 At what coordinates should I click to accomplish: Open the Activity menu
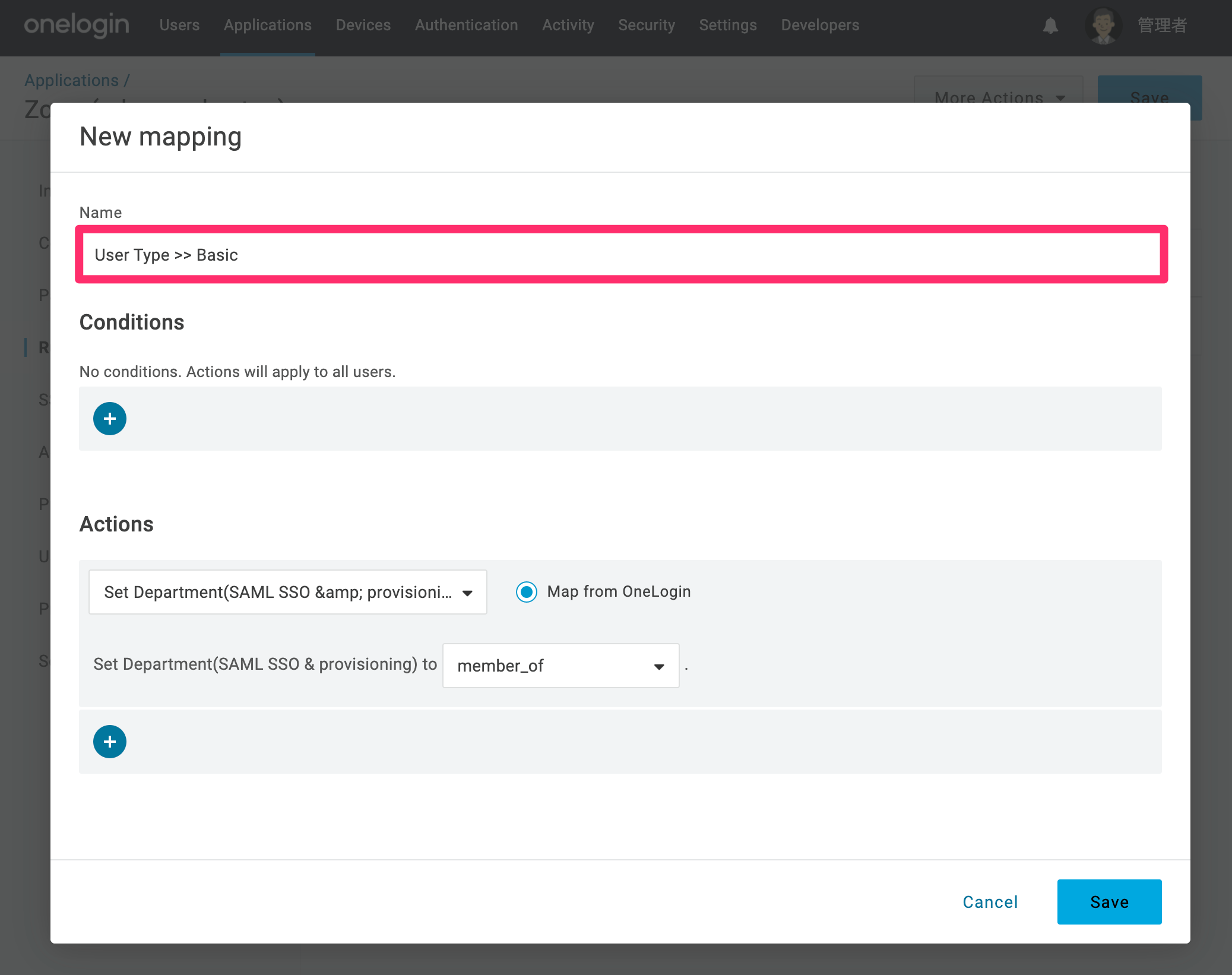tap(568, 26)
